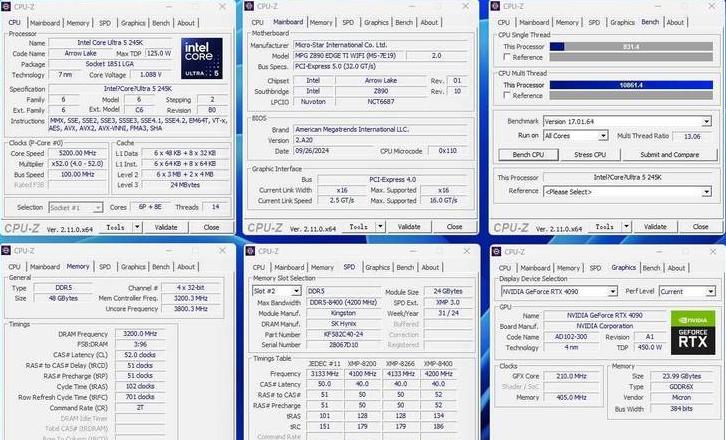The height and width of the screenshot is (440, 726).
Task: Close the Memory window with title bar X
Action: pos(222,251)
